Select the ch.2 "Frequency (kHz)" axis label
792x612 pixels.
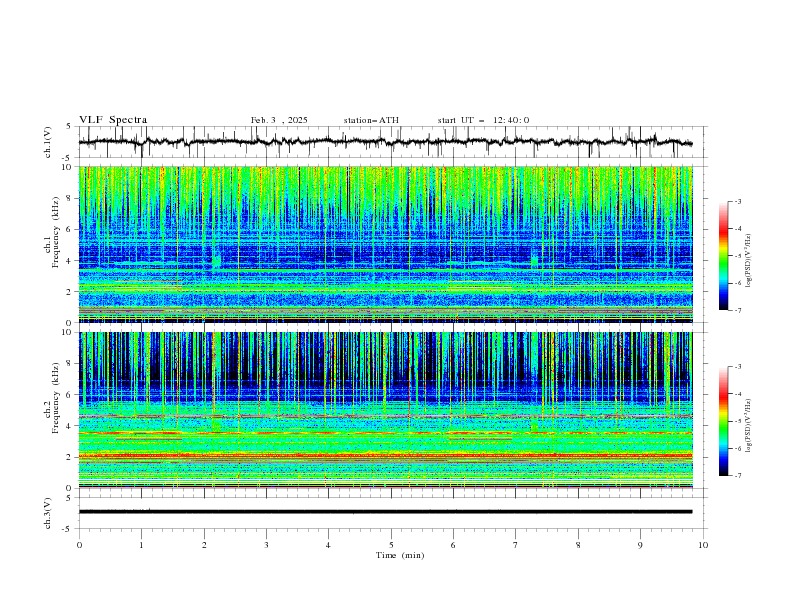point(55,397)
